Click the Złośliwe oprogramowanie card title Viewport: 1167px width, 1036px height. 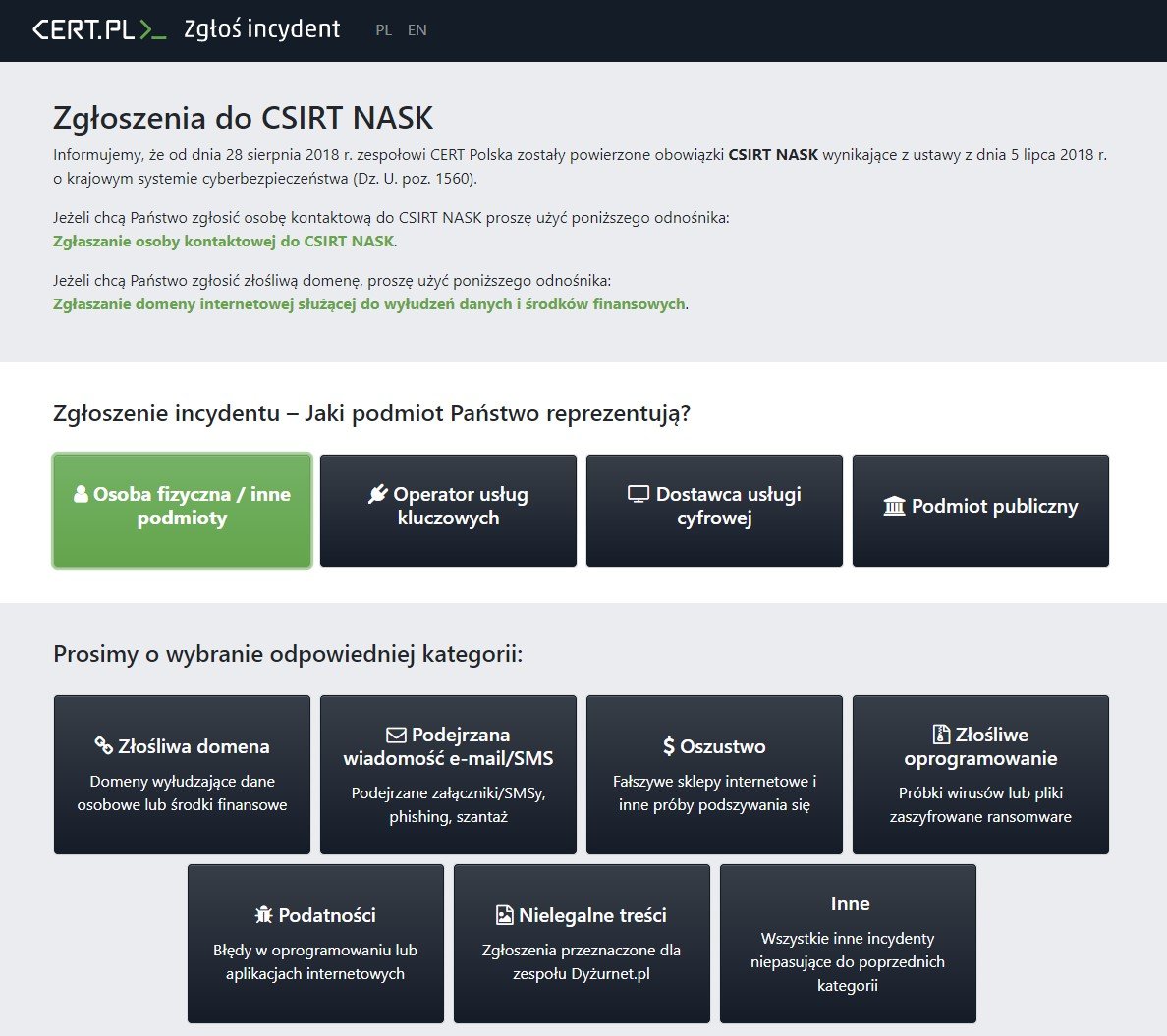click(x=981, y=746)
